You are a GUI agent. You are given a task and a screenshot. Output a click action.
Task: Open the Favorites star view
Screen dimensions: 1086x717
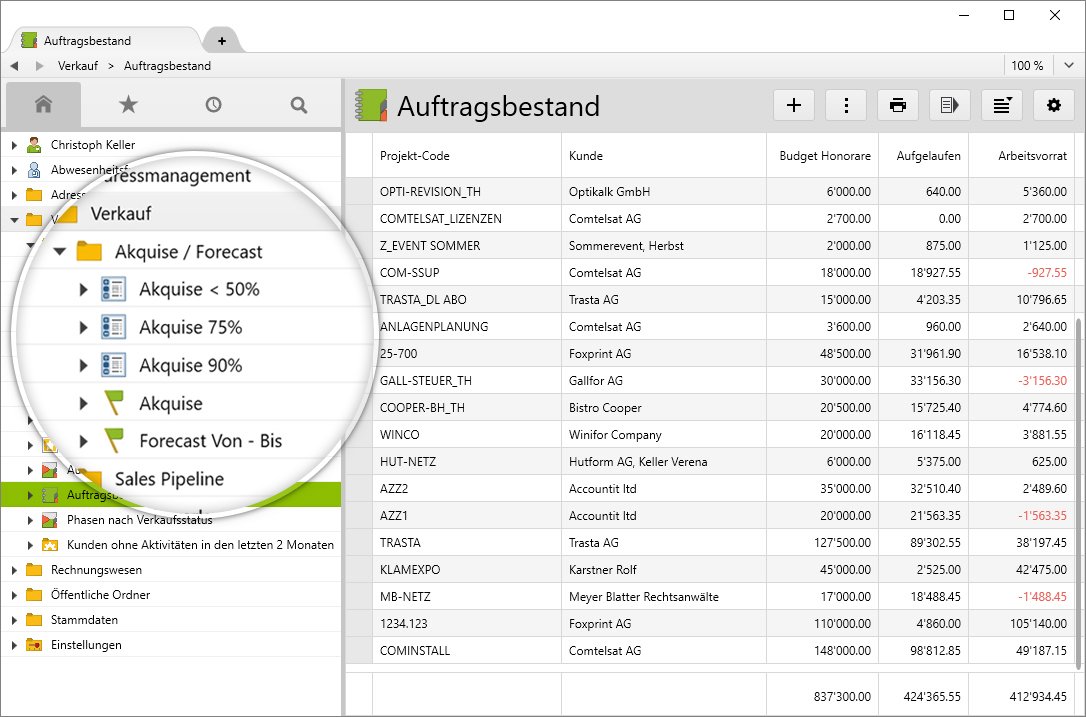click(128, 104)
